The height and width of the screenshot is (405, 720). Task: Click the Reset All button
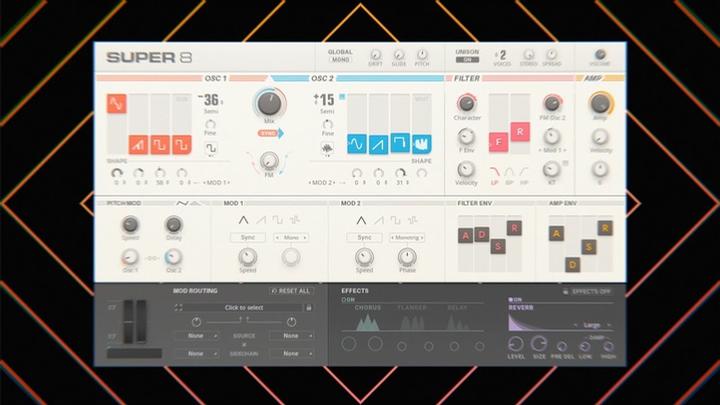coord(291,291)
